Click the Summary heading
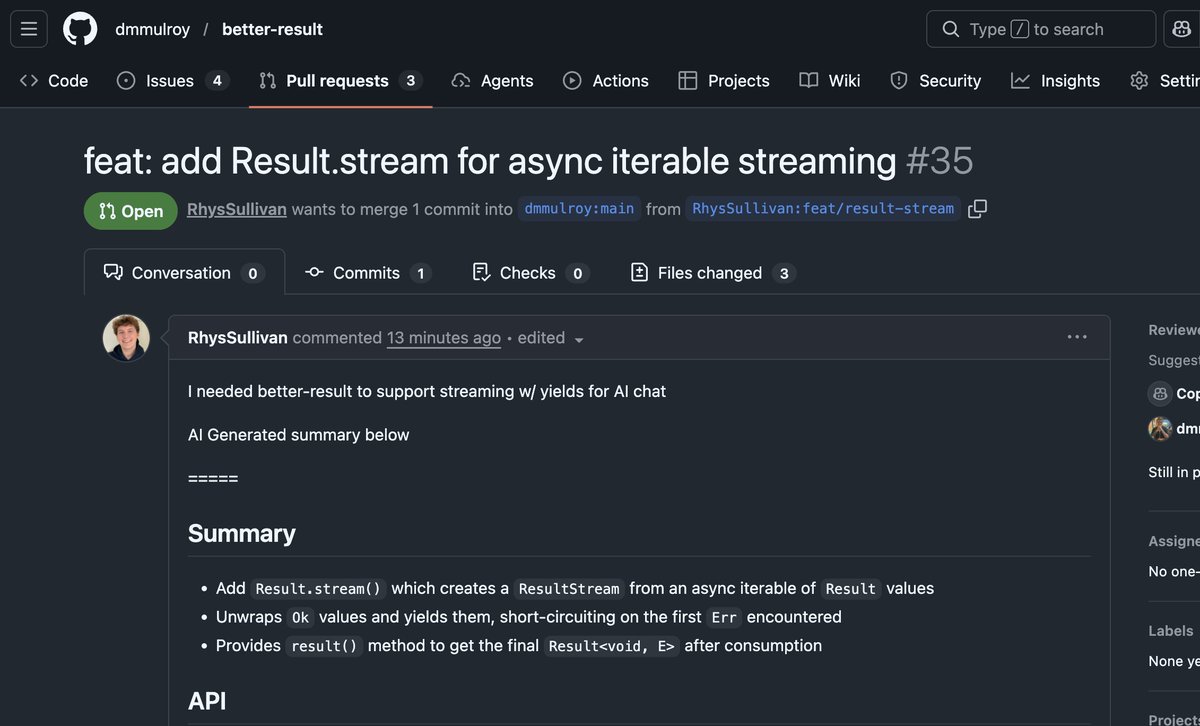1200x726 pixels. [x=242, y=533]
